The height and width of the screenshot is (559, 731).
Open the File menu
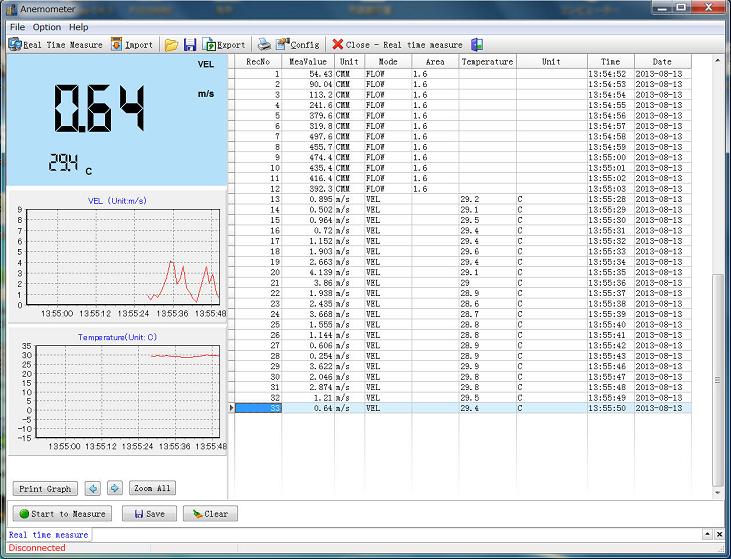(17, 27)
